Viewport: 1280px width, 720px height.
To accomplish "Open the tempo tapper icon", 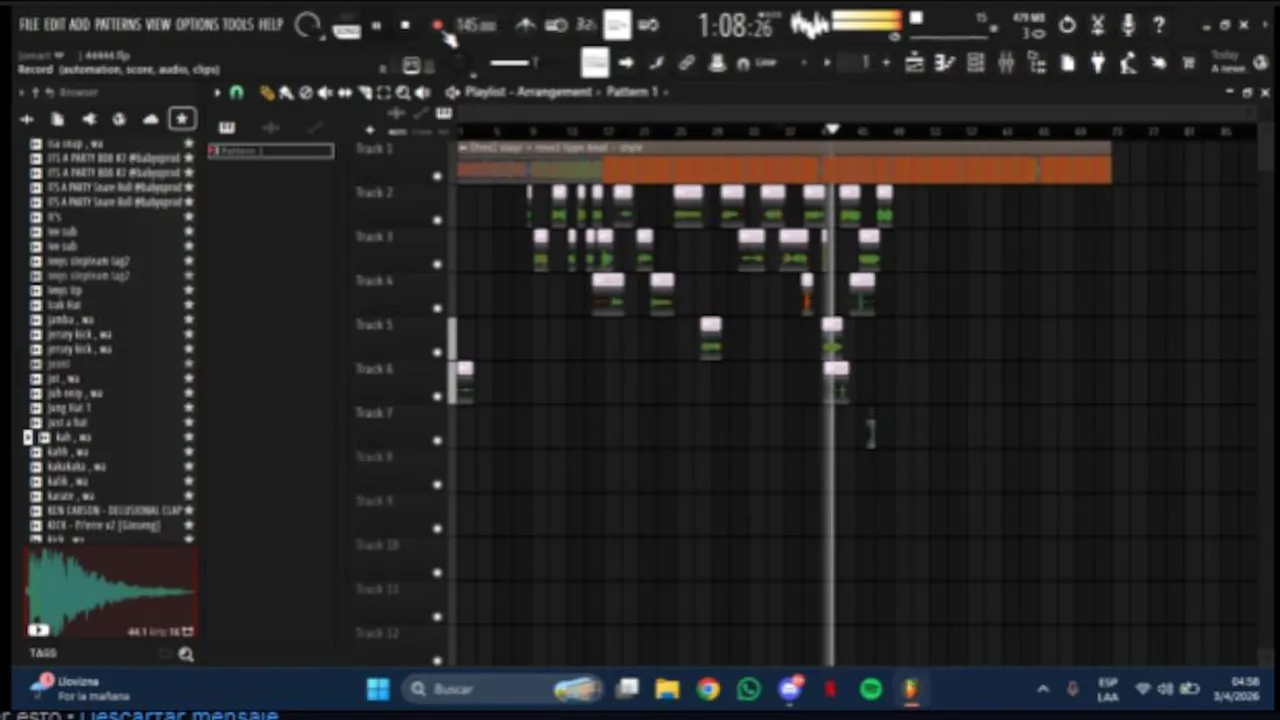I will coord(1128,63).
